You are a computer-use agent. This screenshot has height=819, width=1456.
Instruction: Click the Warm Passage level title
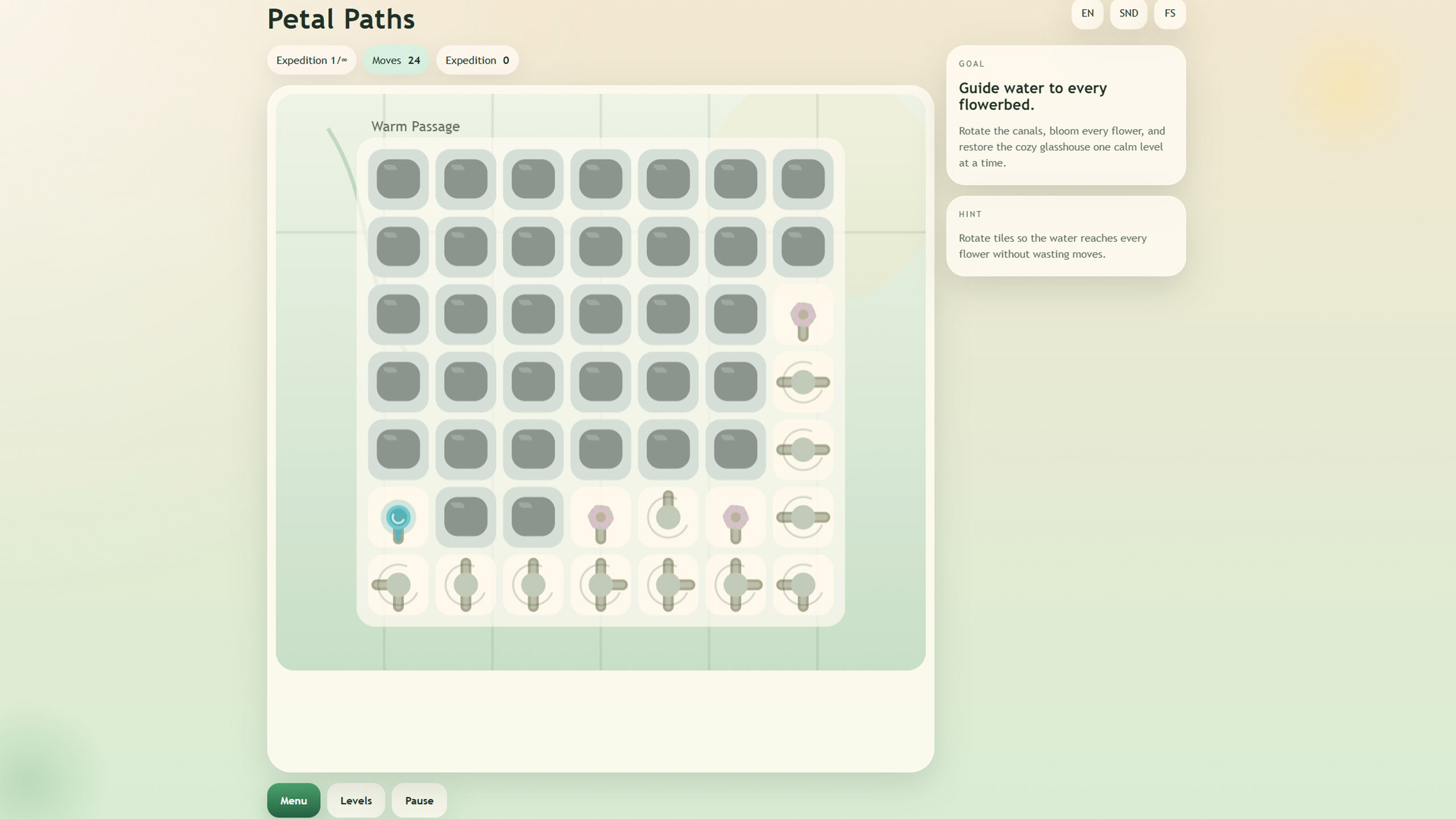[415, 126]
